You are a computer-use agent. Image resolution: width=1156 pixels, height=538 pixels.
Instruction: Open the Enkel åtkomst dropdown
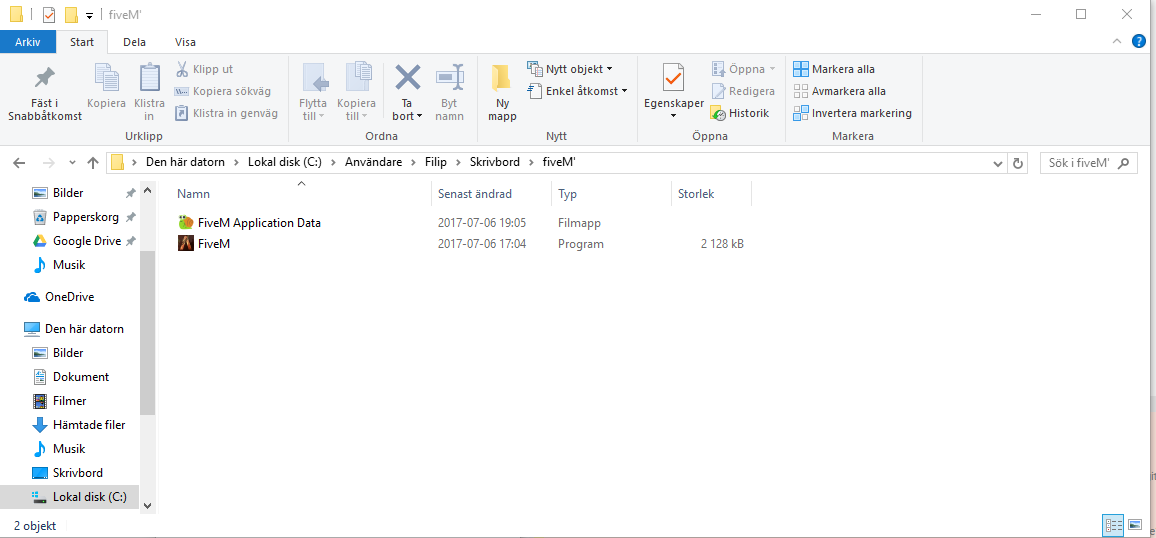coord(577,91)
